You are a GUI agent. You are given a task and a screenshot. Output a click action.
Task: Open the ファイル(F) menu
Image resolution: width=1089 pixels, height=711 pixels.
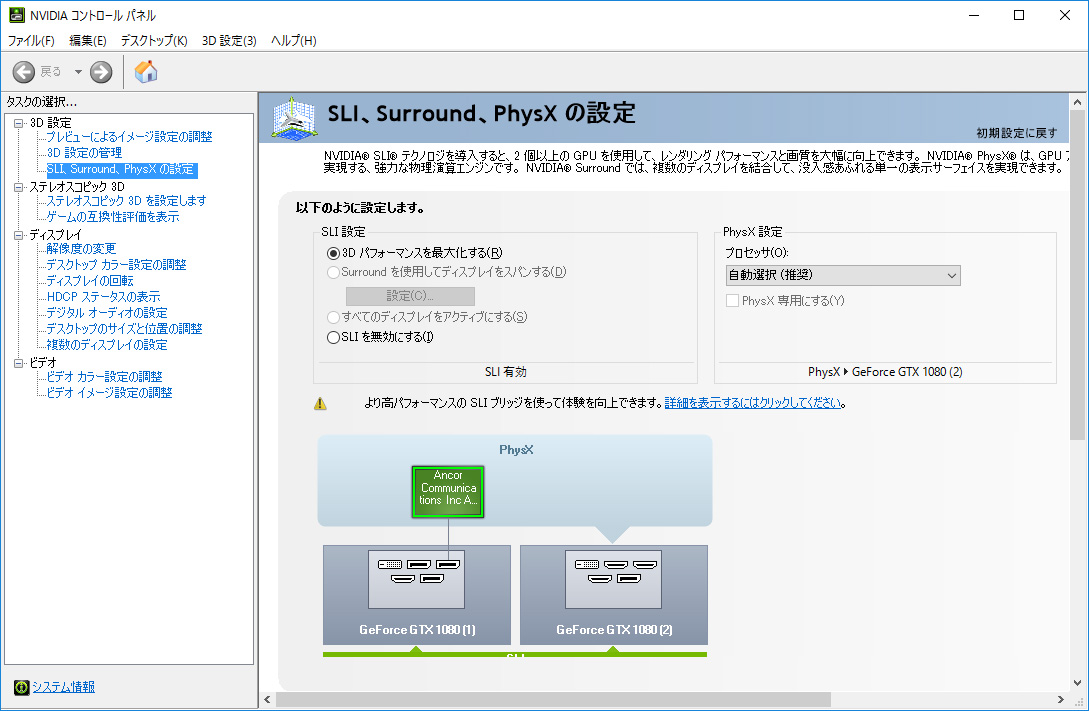point(31,41)
